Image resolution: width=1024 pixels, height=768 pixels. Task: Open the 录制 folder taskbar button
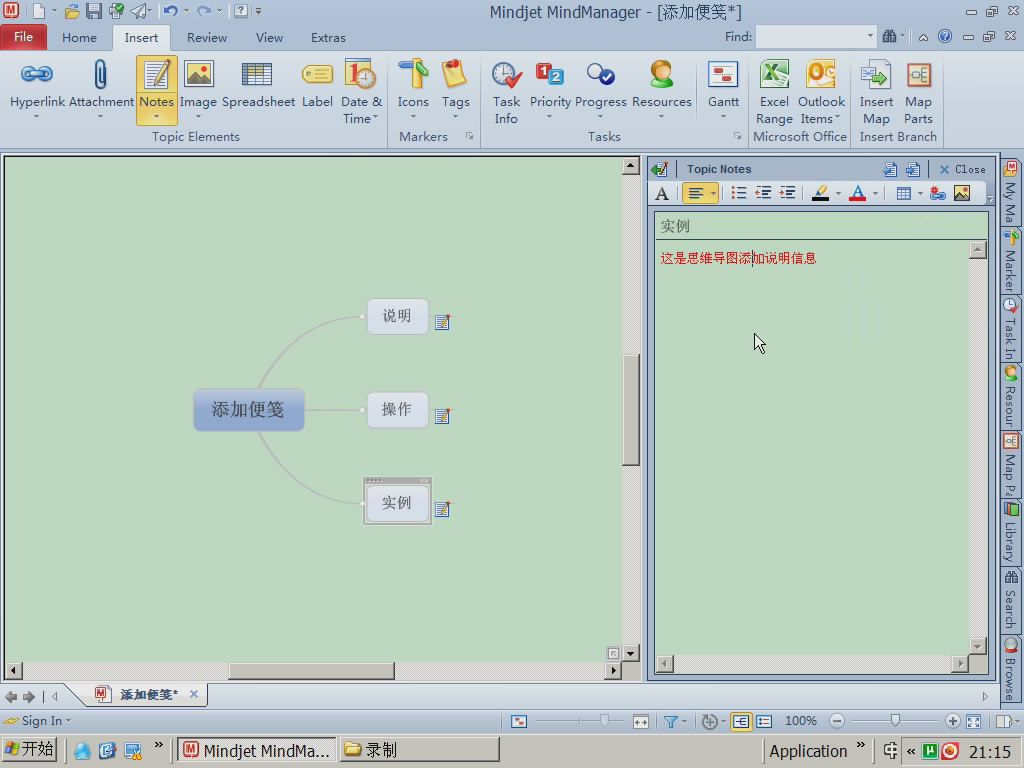pos(419,750)
